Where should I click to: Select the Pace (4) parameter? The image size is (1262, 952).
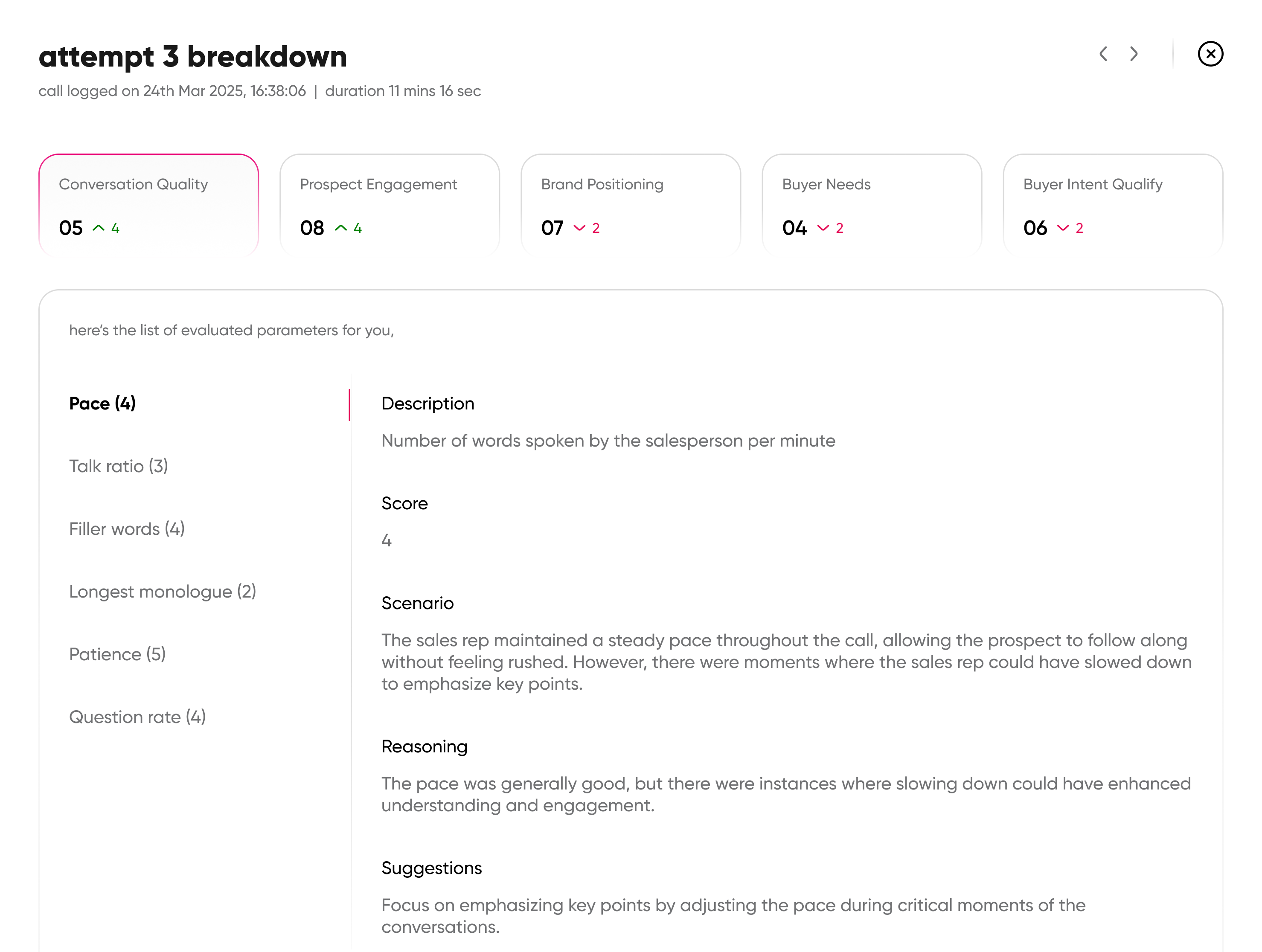tap(102, 404)
